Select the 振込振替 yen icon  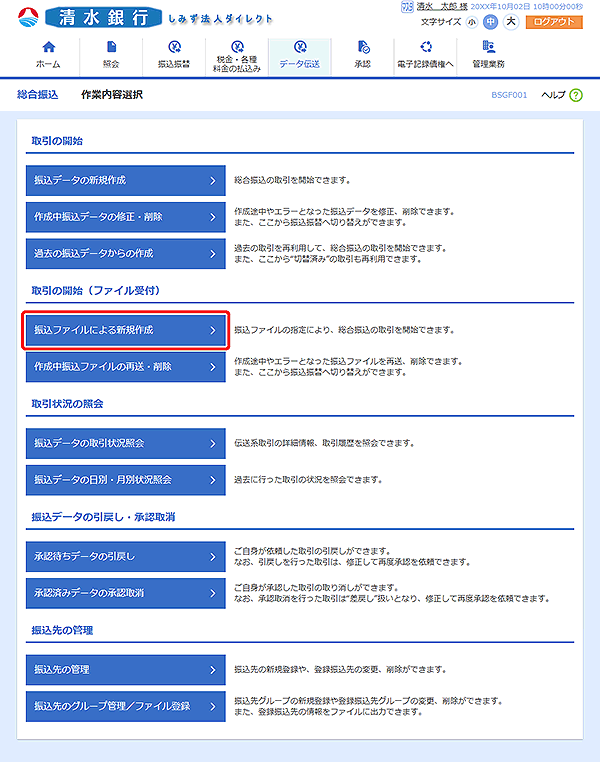click(174, 48)
